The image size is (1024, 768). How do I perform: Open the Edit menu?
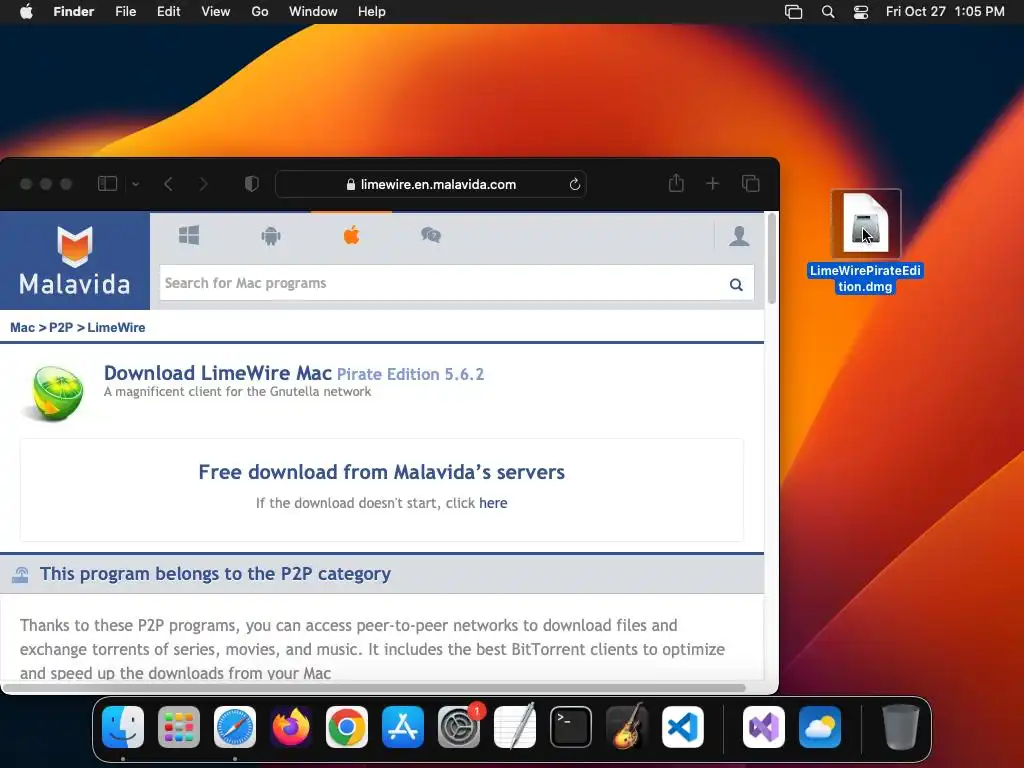(x=168, y=12)
